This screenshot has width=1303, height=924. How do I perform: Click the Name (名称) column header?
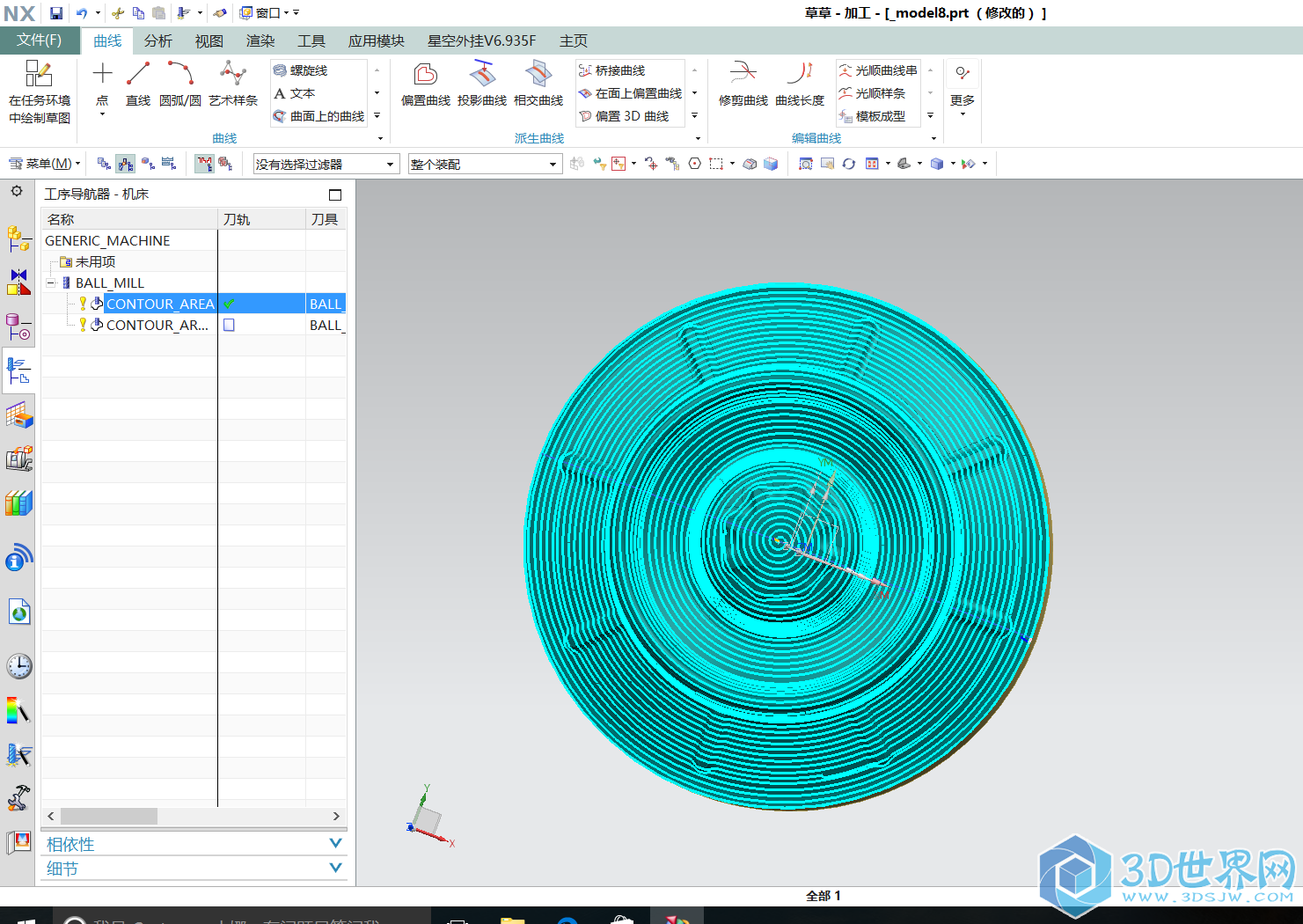(129, 219)
